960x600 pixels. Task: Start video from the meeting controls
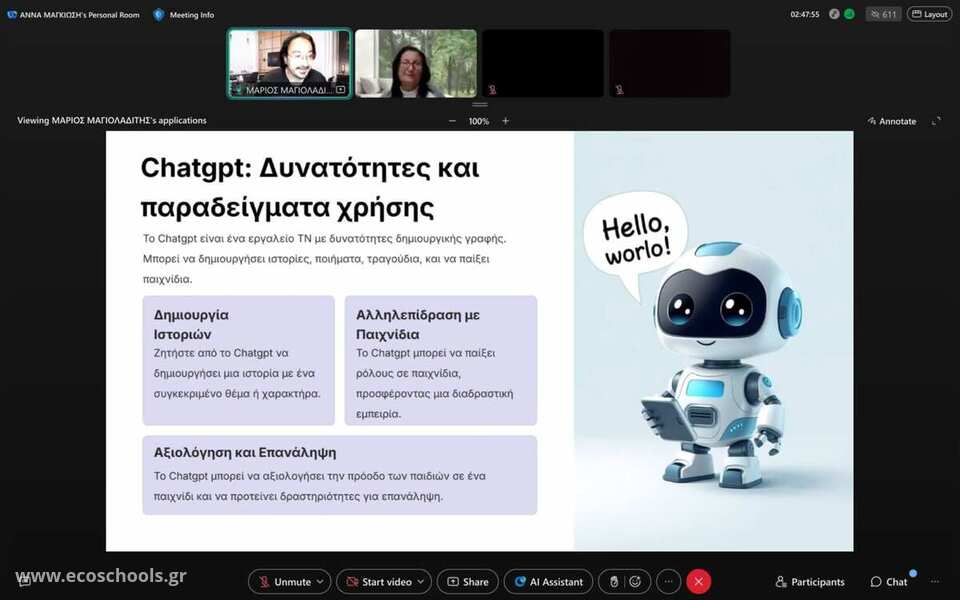tap(378, 582)
